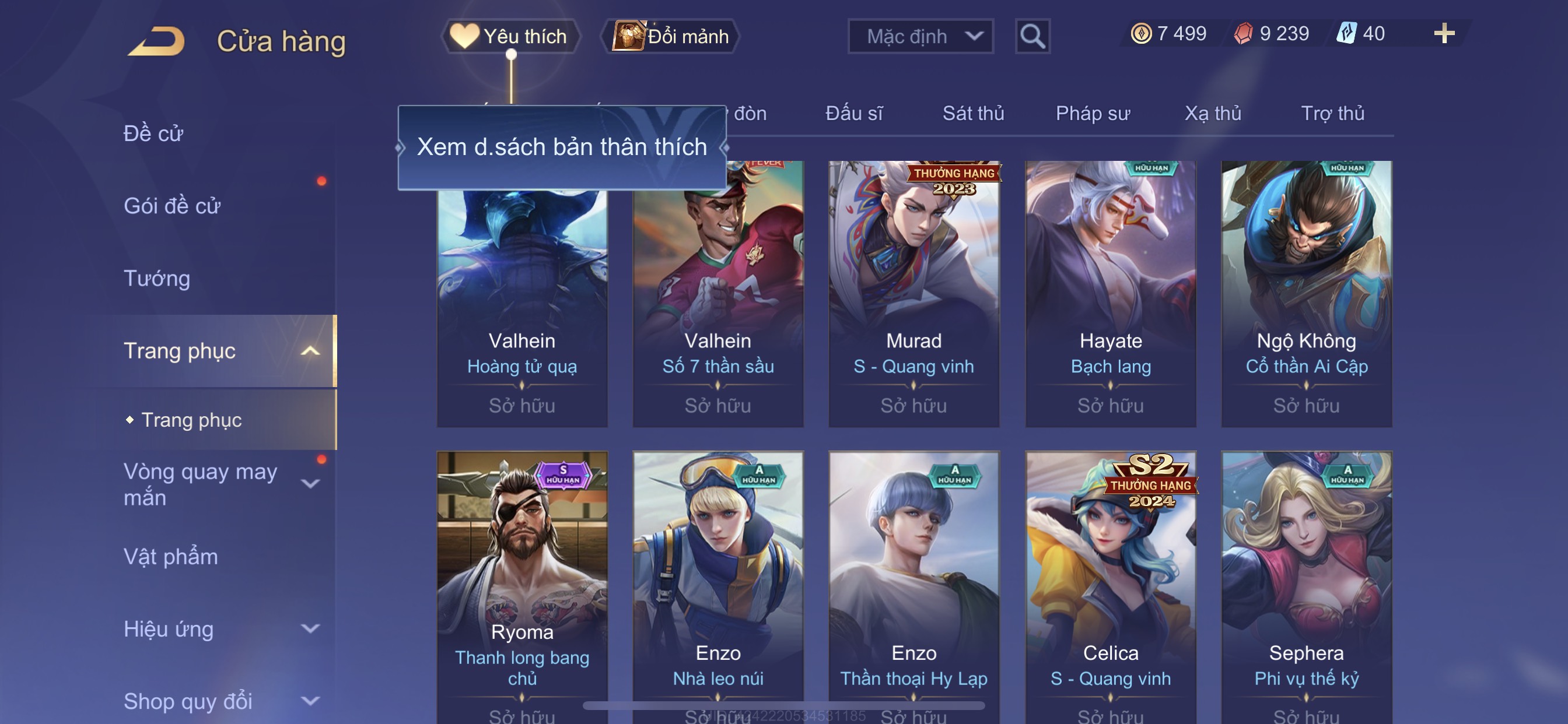1568x724 pixels.
Task: Toggle the Yêu thích heart filter
Action: [510, 37]
